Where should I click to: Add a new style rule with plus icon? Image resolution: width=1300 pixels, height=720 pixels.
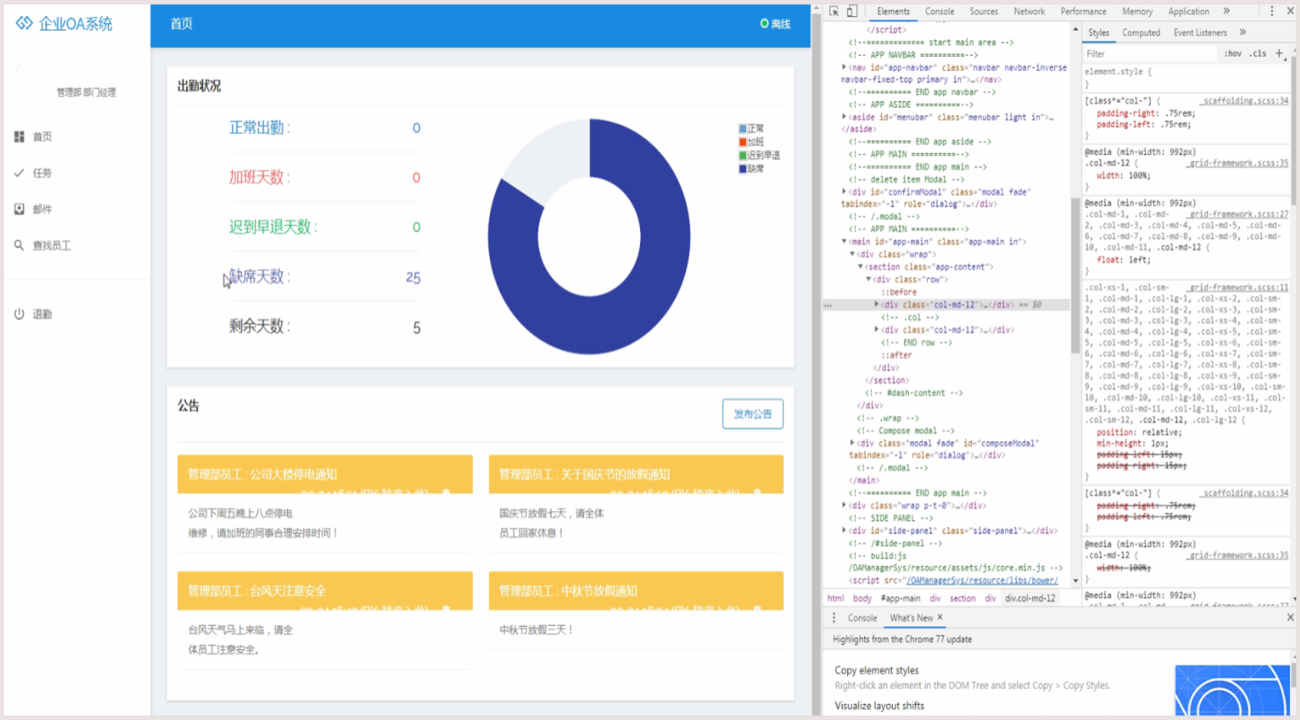click(1279, 54)
